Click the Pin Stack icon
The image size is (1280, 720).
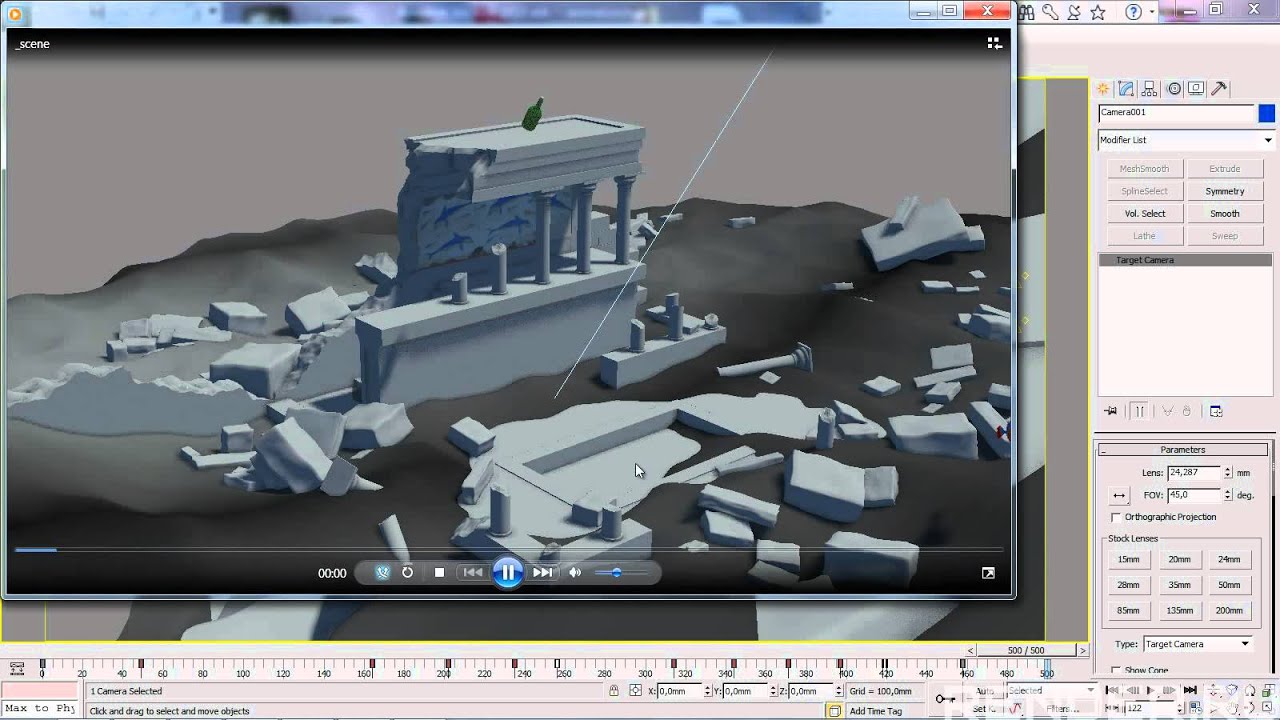click(x=1110, y=411)
